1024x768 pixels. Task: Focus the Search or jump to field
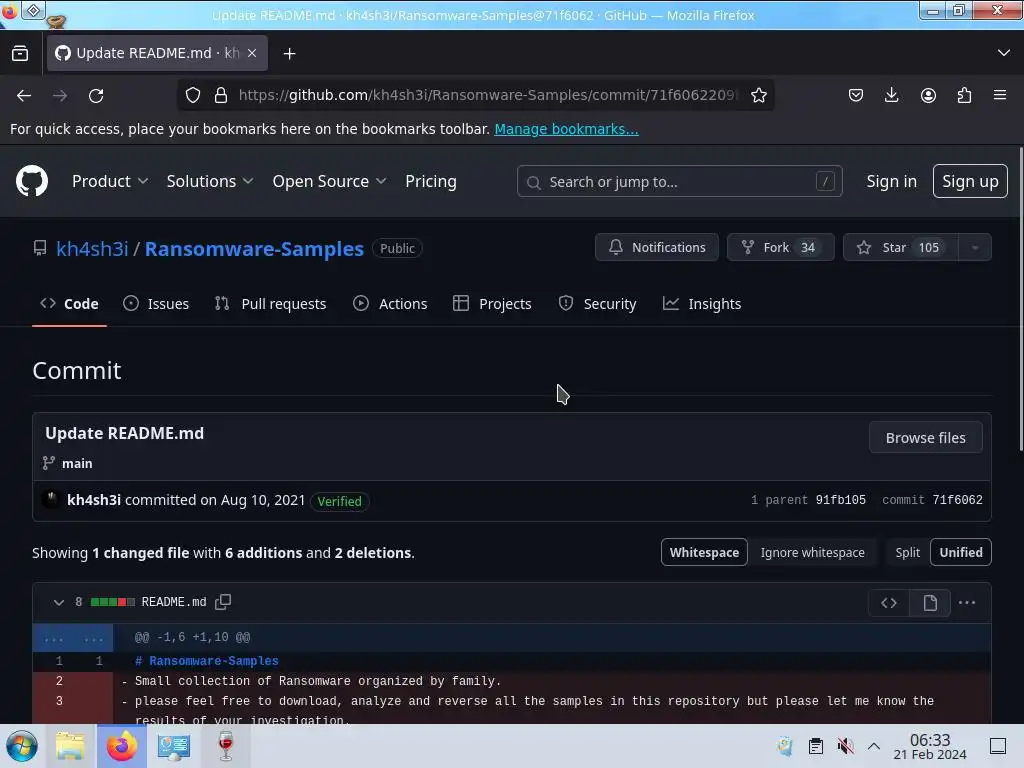pyautogui.click(x=679, y=182)
